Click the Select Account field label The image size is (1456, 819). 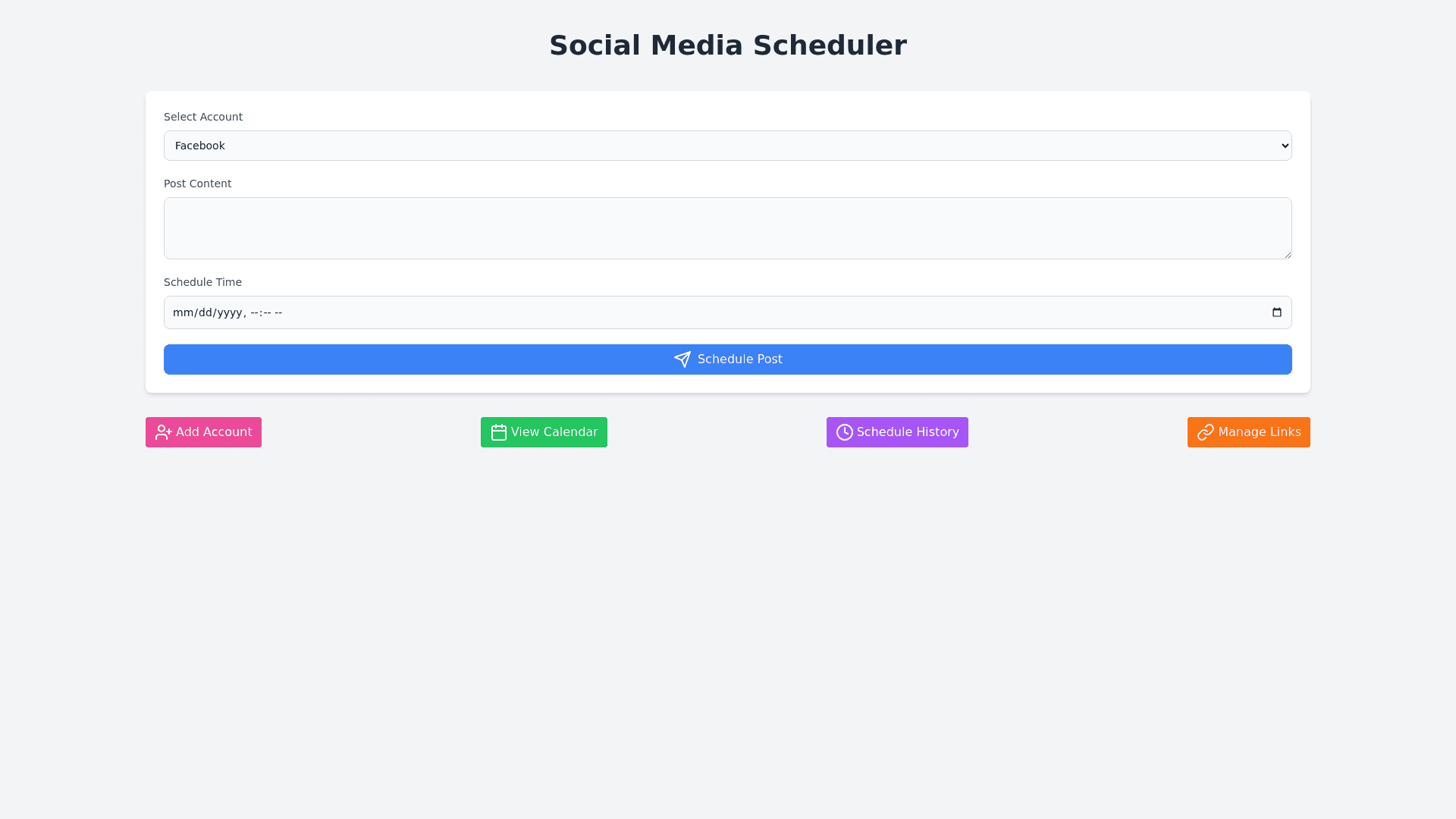203,117
